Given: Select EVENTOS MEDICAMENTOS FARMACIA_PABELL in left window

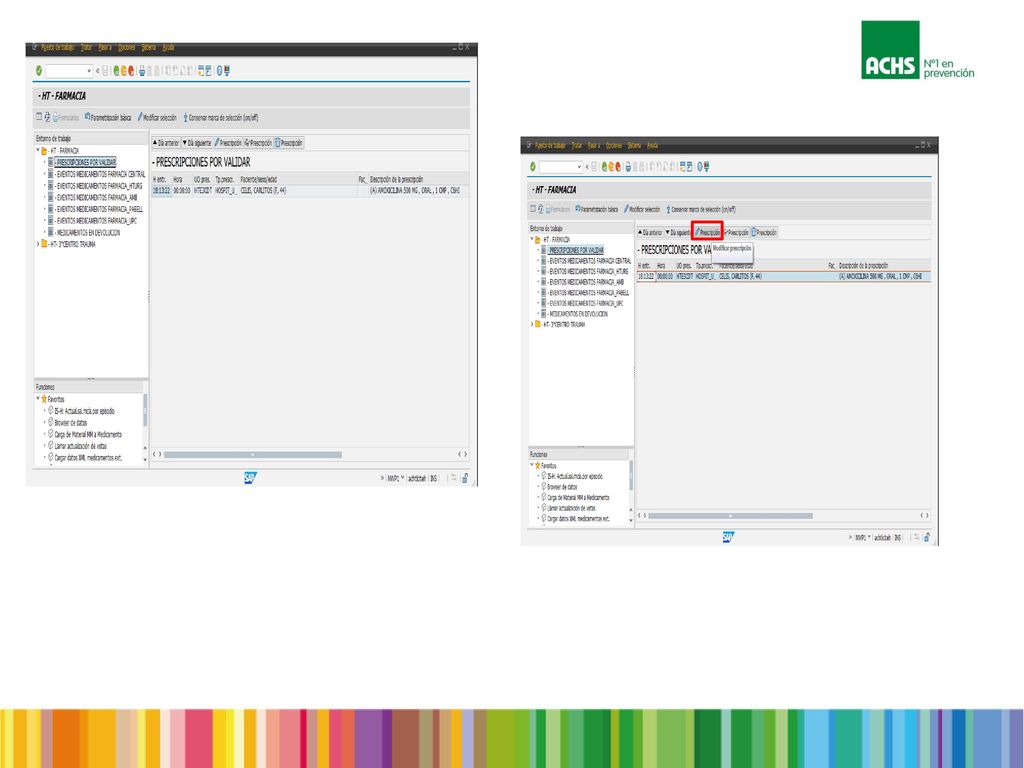Looking at the screenshot, I should (x=99, y=210).
